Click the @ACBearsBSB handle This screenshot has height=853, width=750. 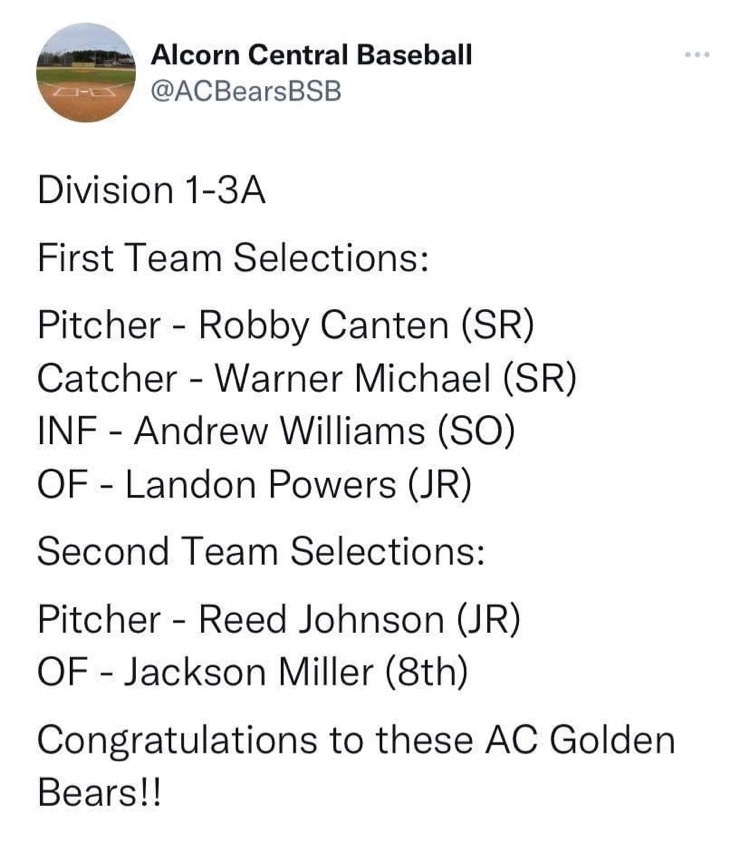246,91
